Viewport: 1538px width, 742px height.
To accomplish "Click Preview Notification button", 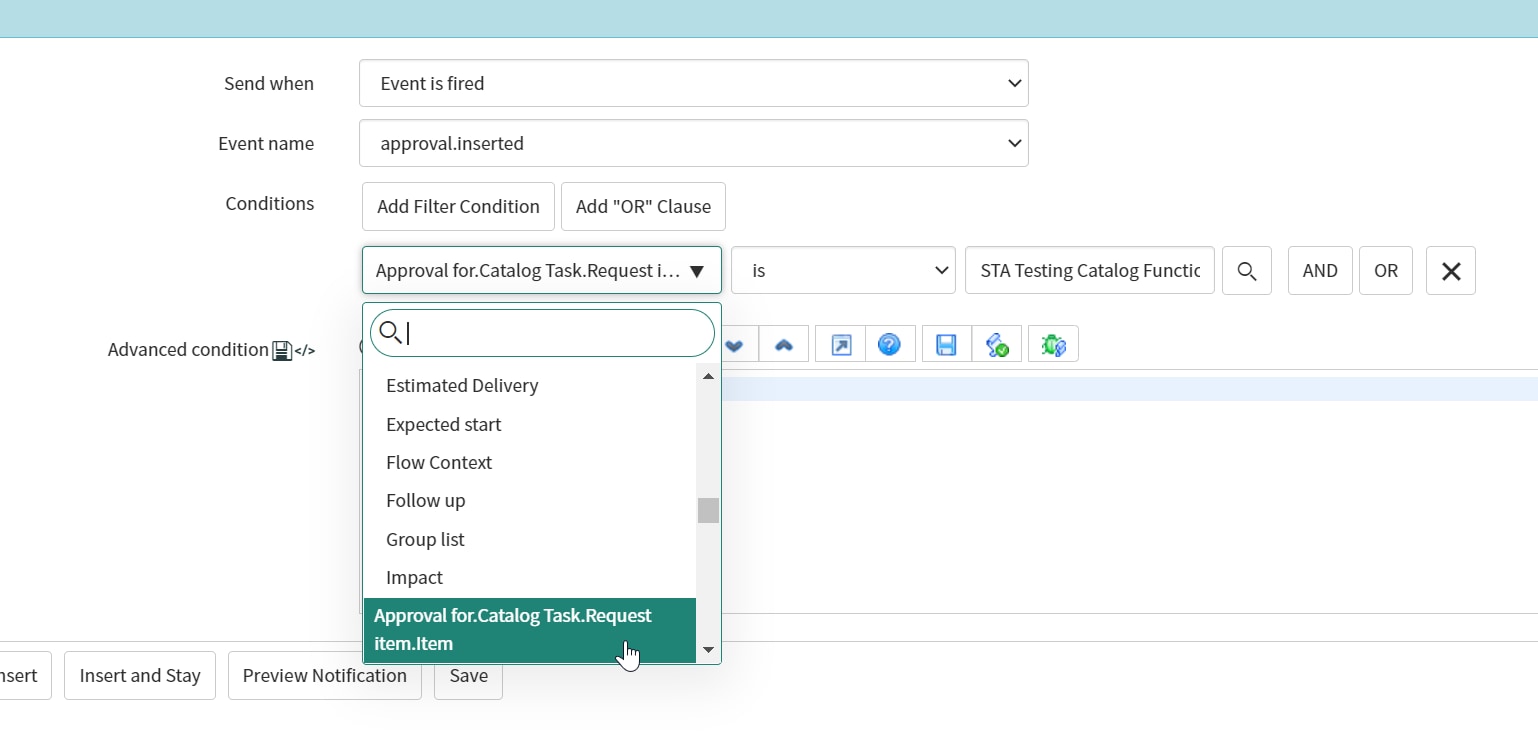I will [x=325, y=676].
